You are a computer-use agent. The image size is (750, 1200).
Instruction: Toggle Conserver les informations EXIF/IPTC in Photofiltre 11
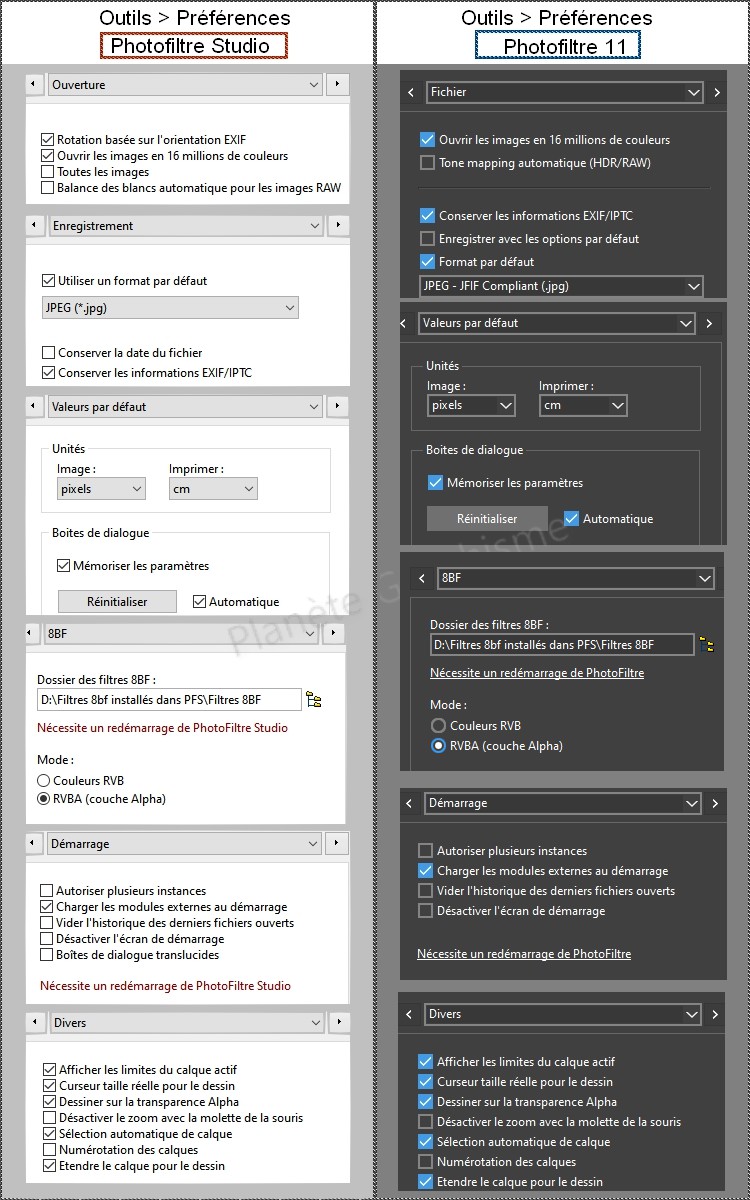click(428, 216)
